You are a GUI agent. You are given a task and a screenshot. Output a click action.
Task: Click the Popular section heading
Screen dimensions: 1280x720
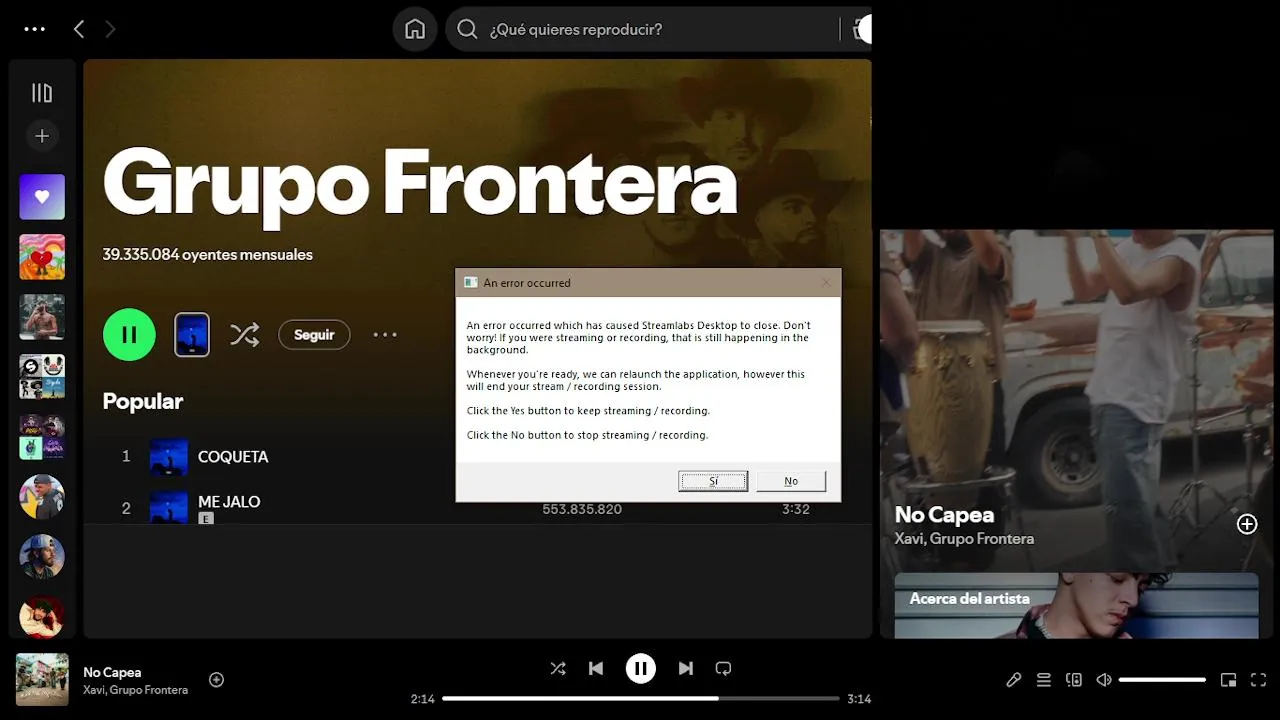pyautogui.click(x=143, y=401)
